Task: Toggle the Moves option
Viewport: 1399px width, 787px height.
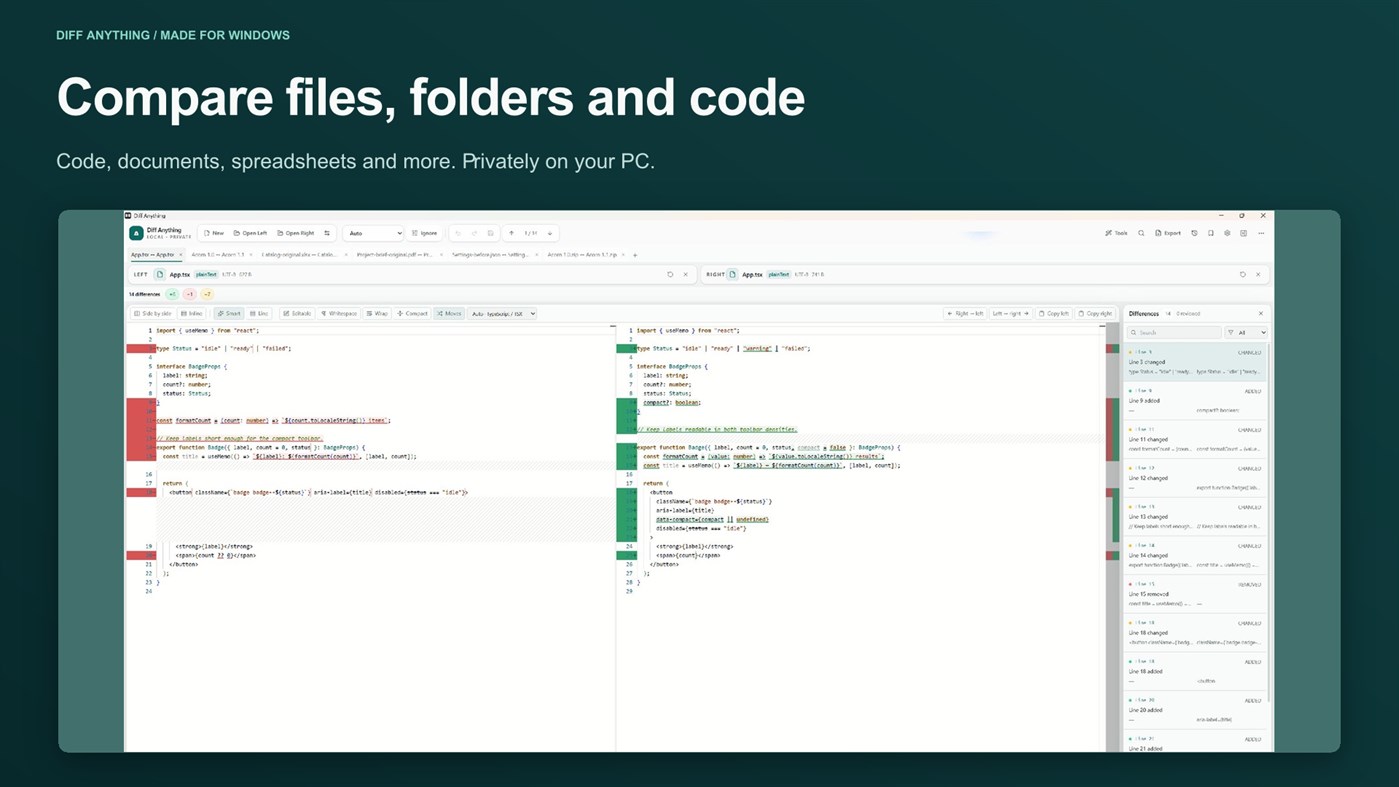Action: pyautogui.click(x=449, y=314)
